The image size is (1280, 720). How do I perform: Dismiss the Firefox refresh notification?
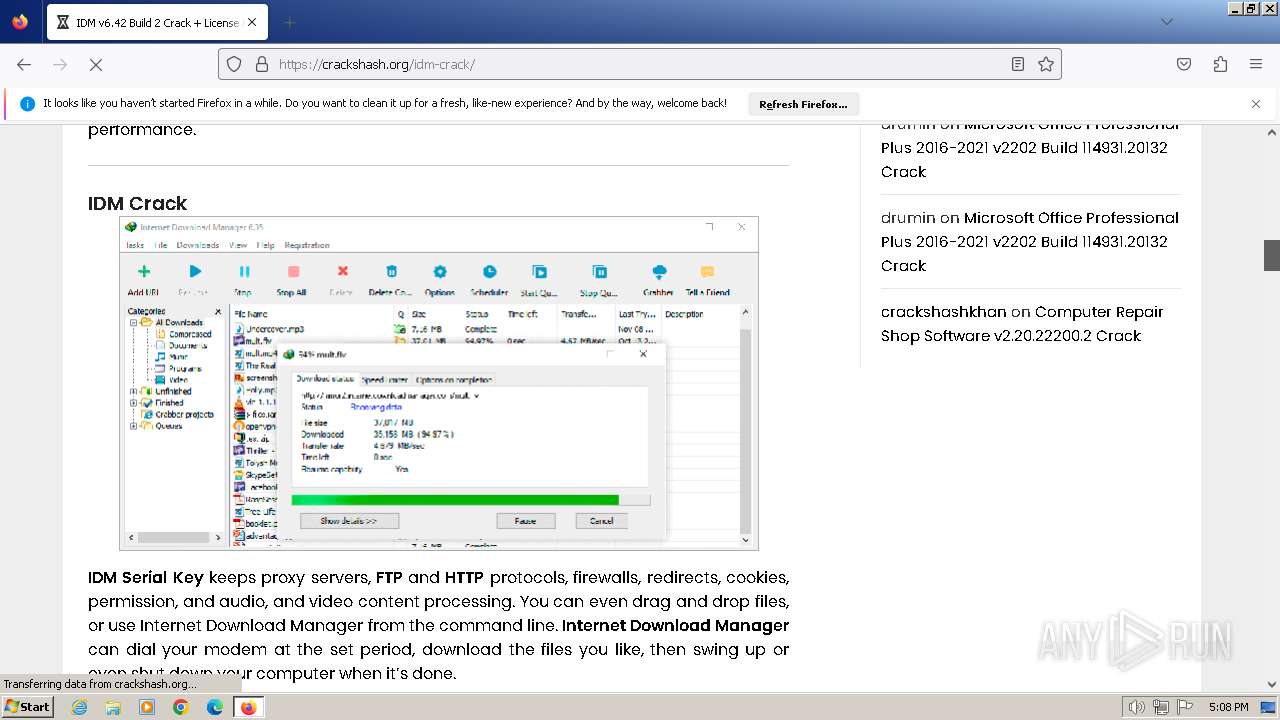tap(1256, 104)
